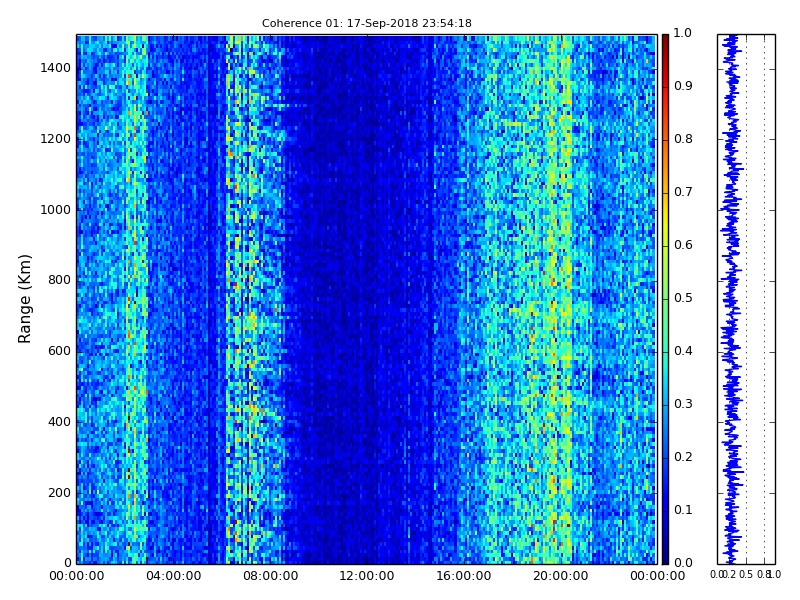Click the 08:00:00 time tick label
The height and width of the screenshot is (600, 800).
(270, 576)
